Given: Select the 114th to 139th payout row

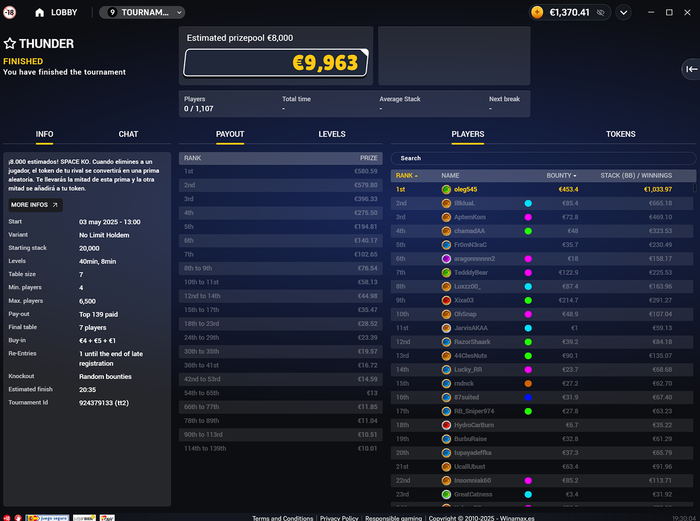Looking at the screenshot, I should (281, 448).
